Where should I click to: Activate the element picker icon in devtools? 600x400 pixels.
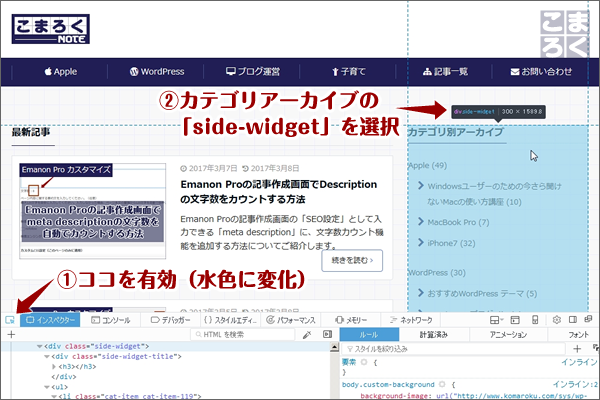coord(10,320)
